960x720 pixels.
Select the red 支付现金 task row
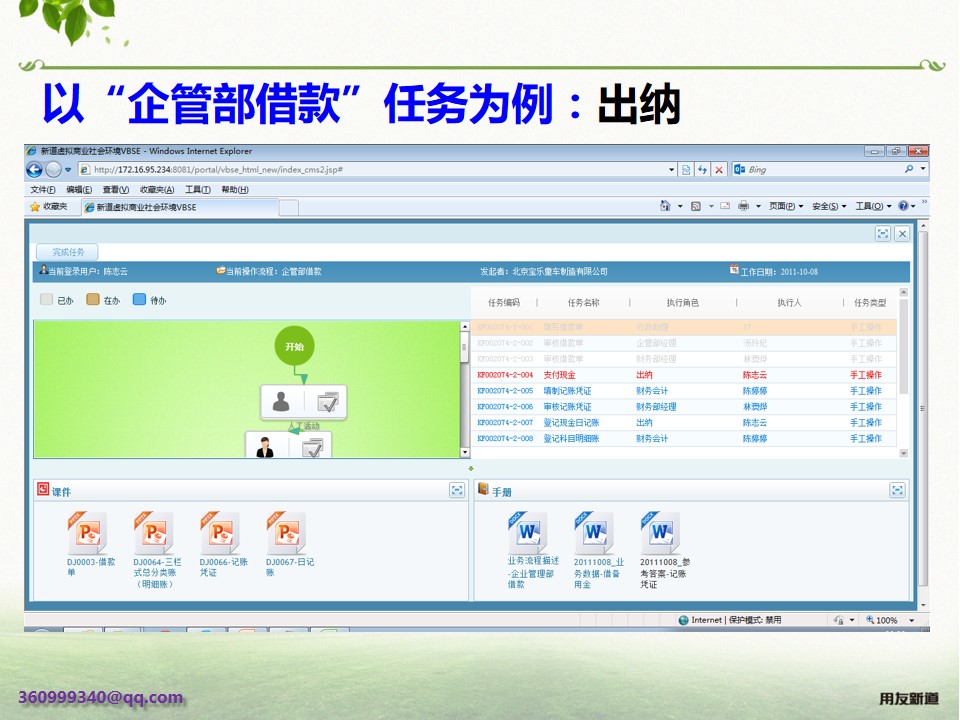(685, 375)
